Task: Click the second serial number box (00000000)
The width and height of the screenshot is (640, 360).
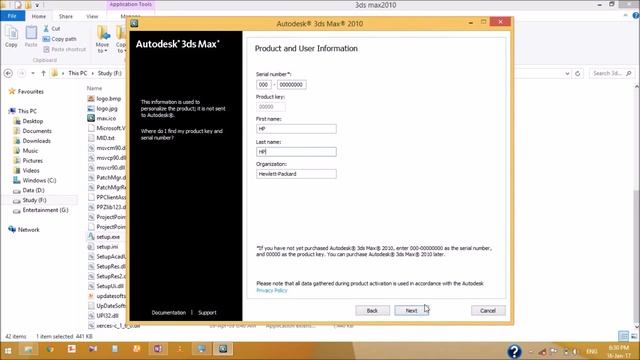Action: click(291, 84)
